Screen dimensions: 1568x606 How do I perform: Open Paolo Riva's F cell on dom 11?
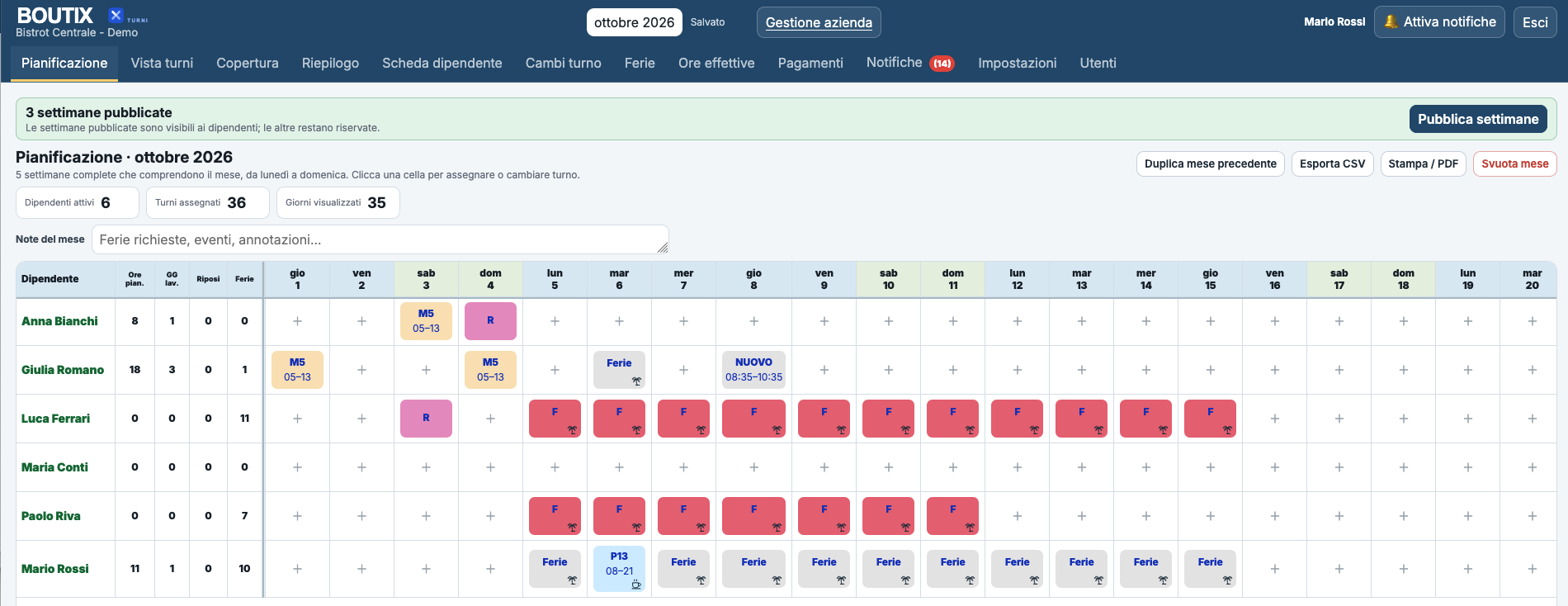[952, 516]
